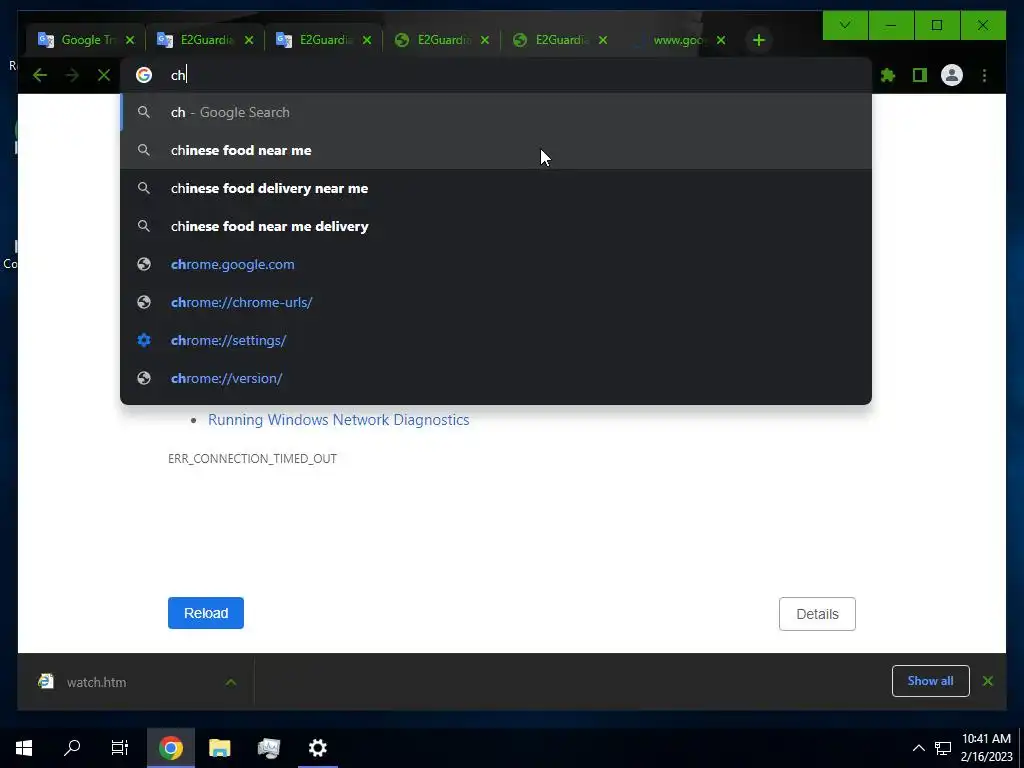
Task: Click the Google logo in the address bar
Action: [144, 75]
